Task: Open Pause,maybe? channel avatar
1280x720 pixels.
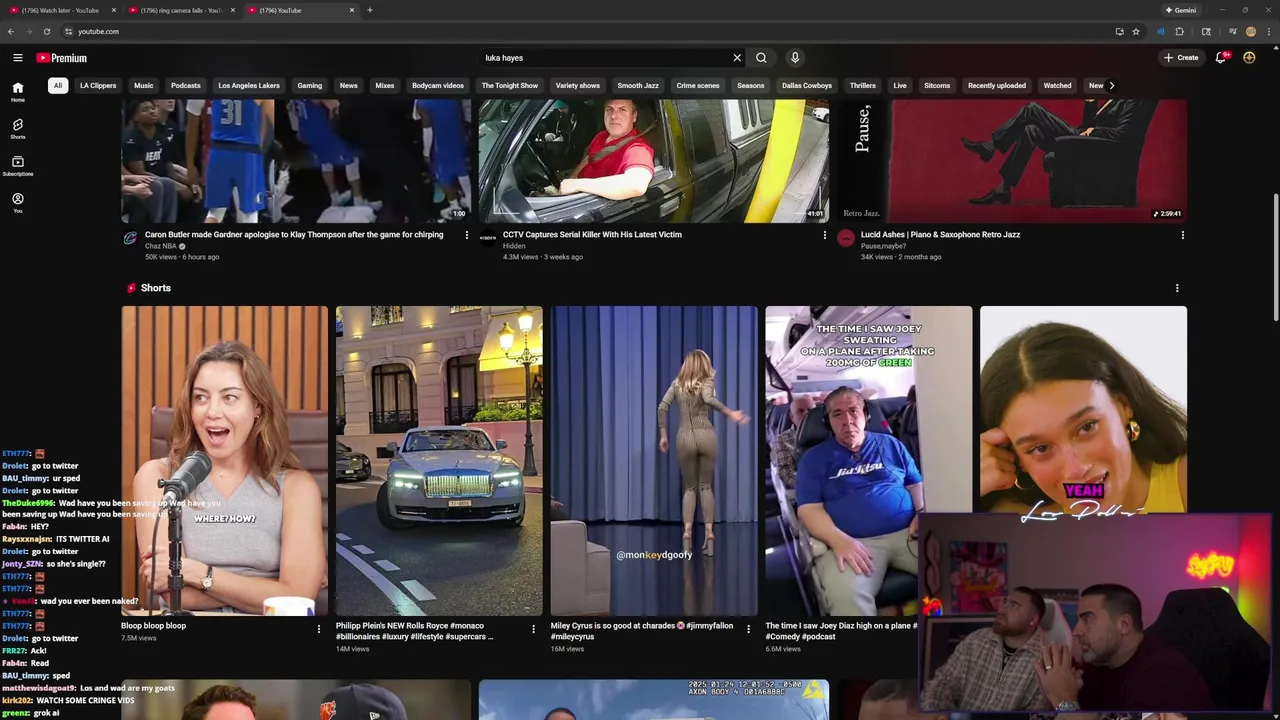Action: click(x=846, y=238)
